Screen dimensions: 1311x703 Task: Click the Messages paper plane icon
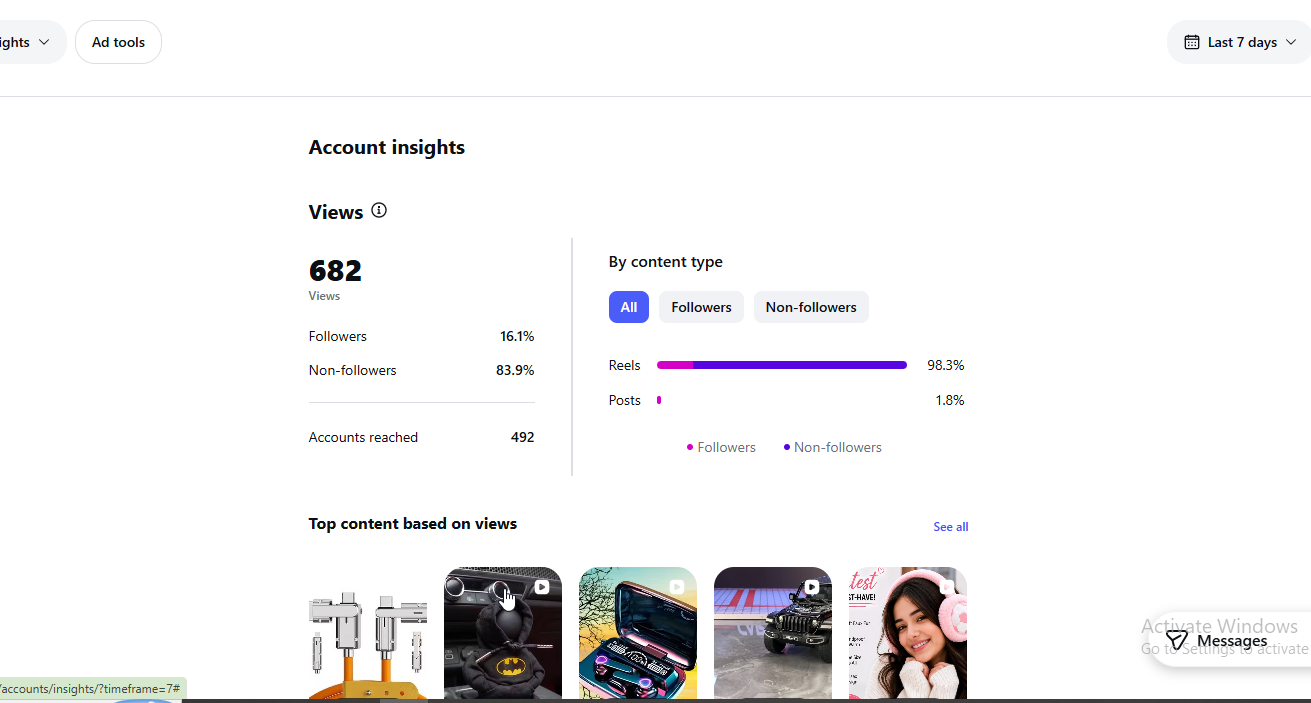(1177, 641)
